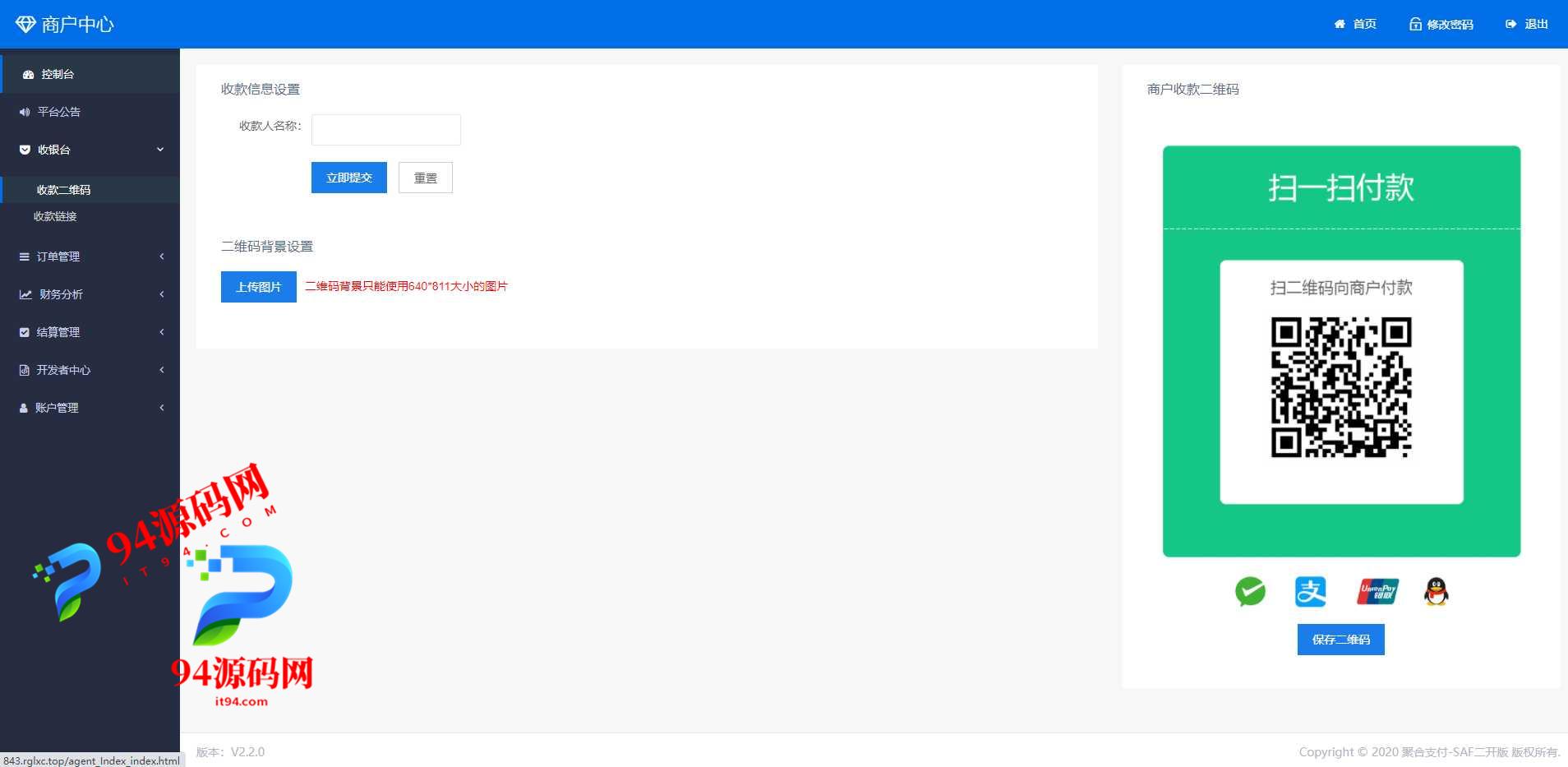The width and height of the screenshot is (1568, 767).
Task: Click the 立即提交 button
Action: [x=349, y=178]
